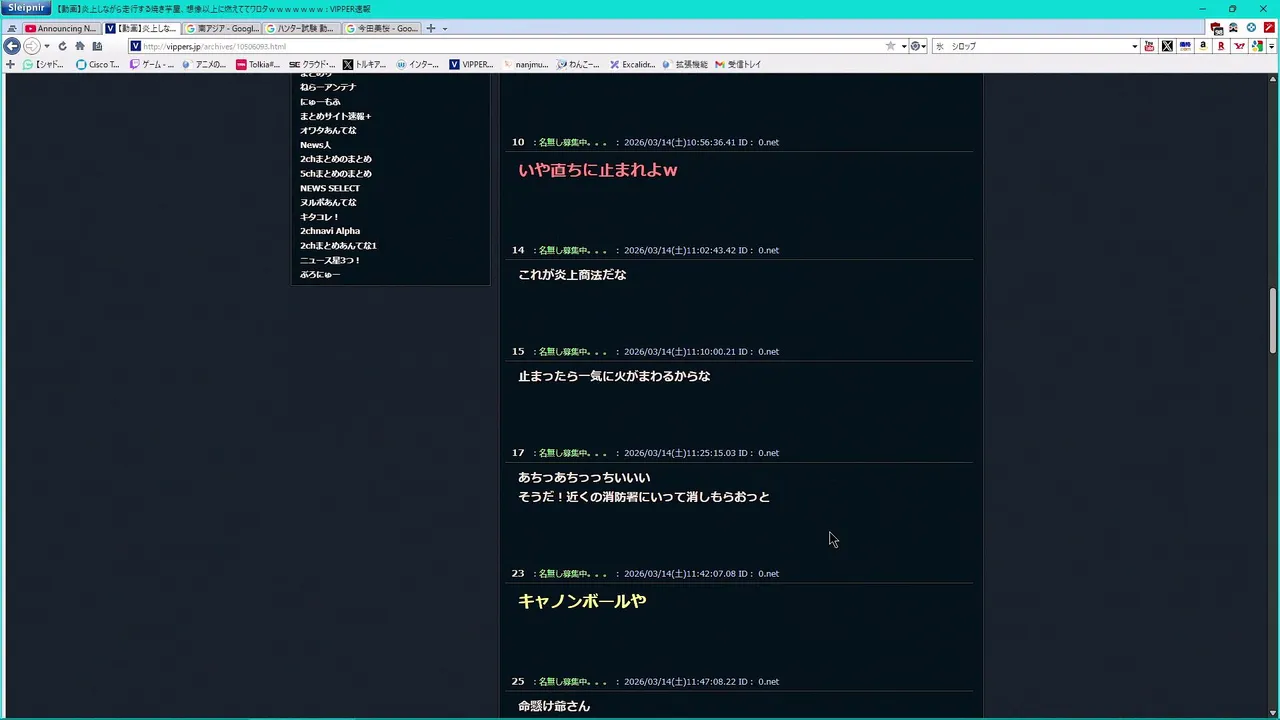This screenshot has height=720, width=1280.
Task: Open the 5chまとめのまとめ sidebar link
Action: [335, 173]
